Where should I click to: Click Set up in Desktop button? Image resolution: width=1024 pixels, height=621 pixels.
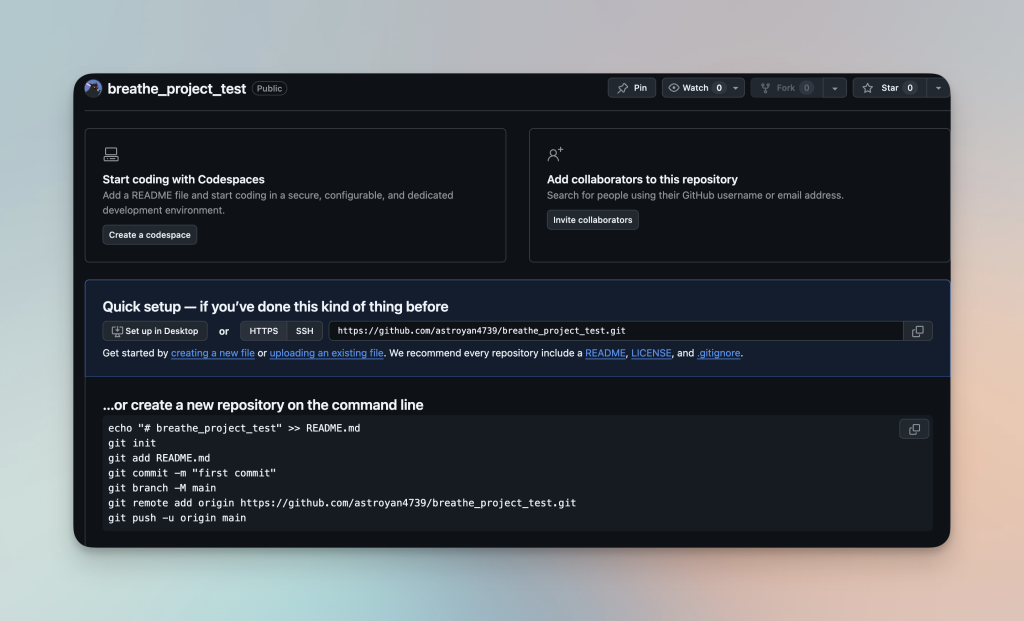pyautogui.click(x=155, y=331)
